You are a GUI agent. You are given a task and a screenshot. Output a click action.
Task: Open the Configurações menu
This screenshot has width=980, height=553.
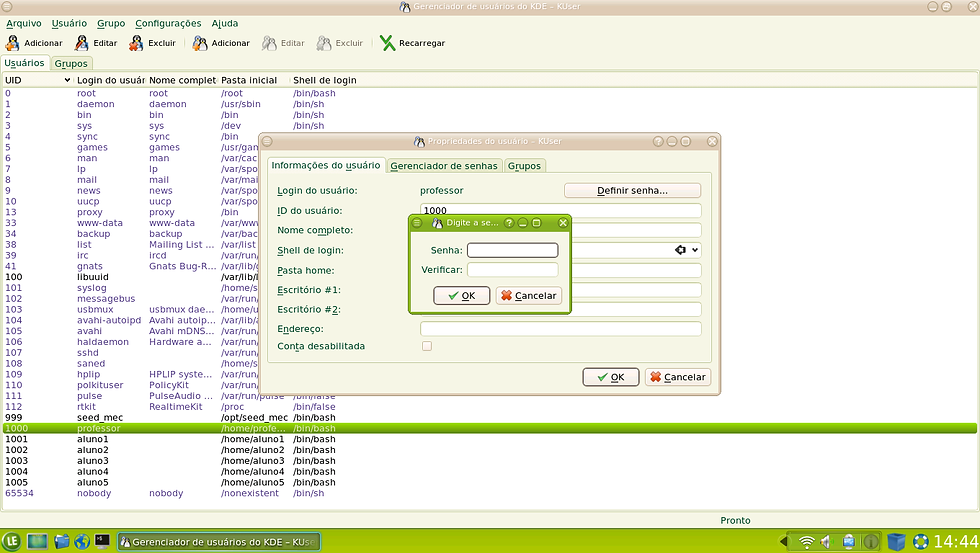168,23
